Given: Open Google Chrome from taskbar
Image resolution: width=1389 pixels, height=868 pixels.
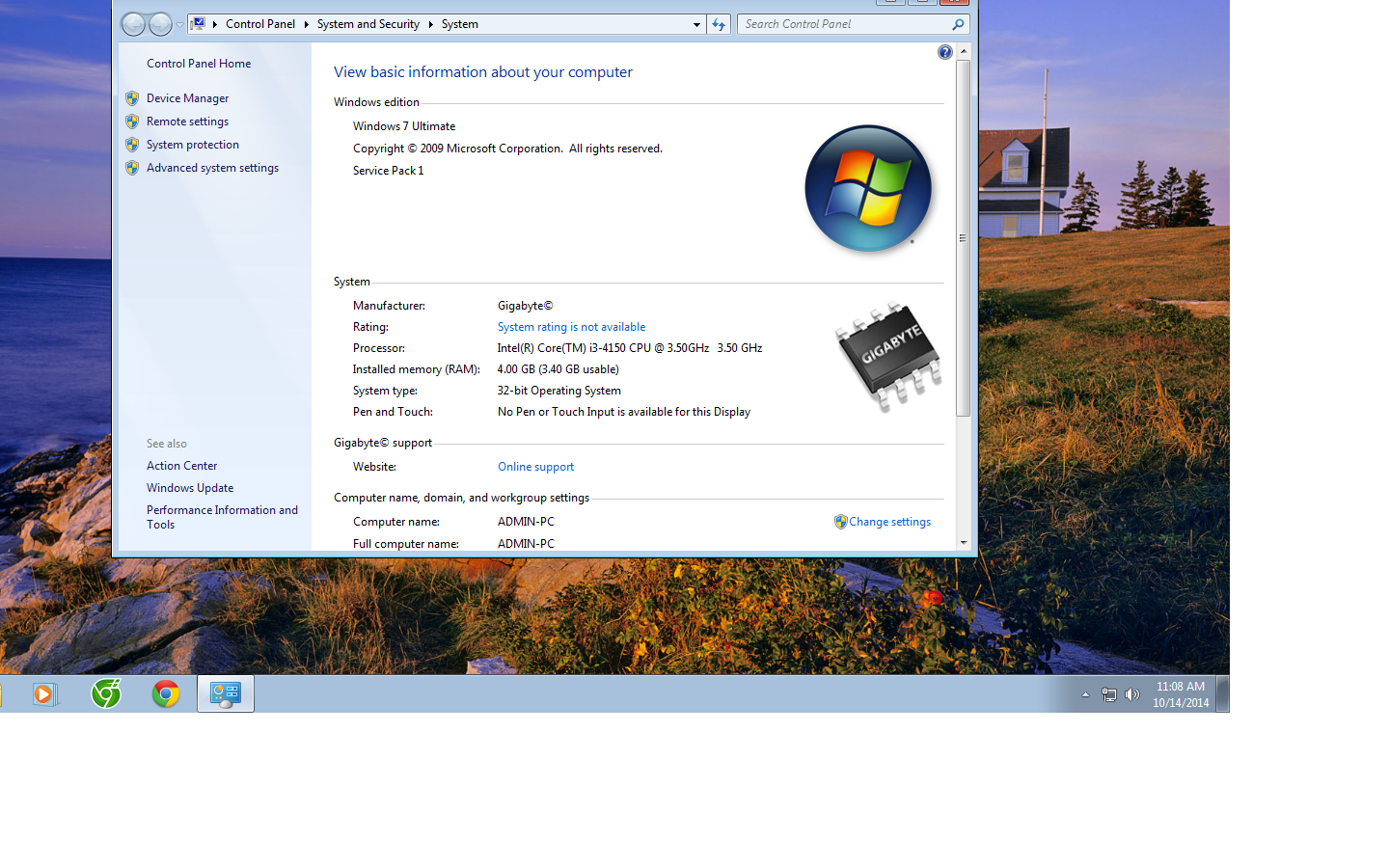Looking at the screenshot, I should [166, 693].
